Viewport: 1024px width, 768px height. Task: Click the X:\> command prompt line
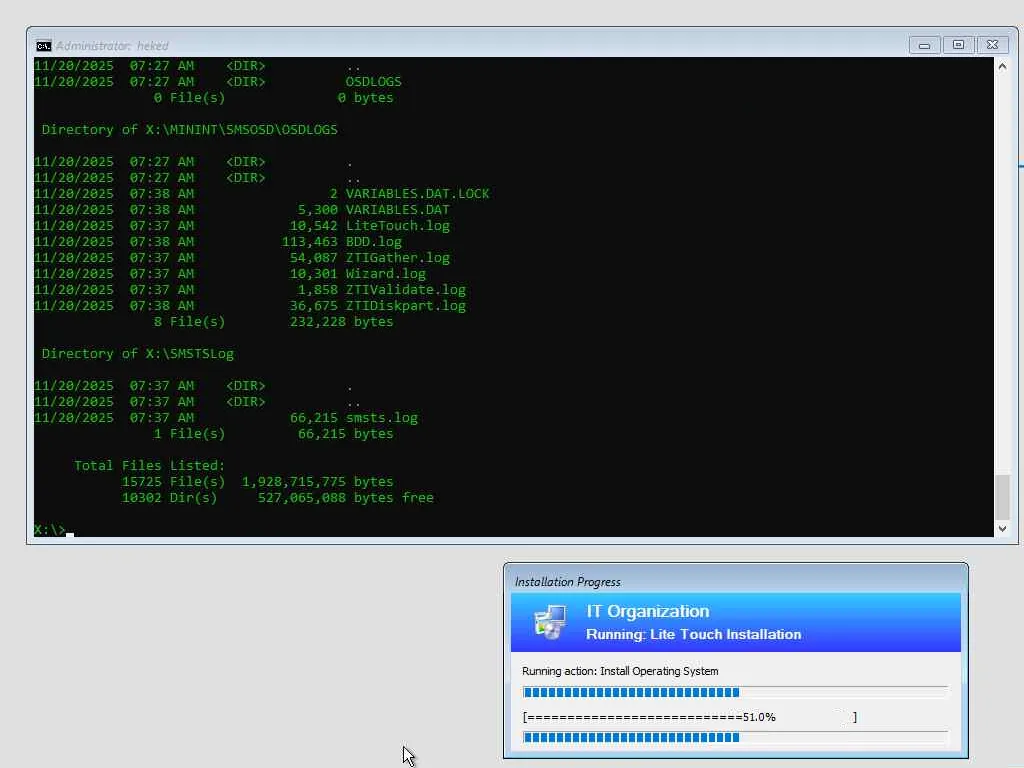pos(54,530)
